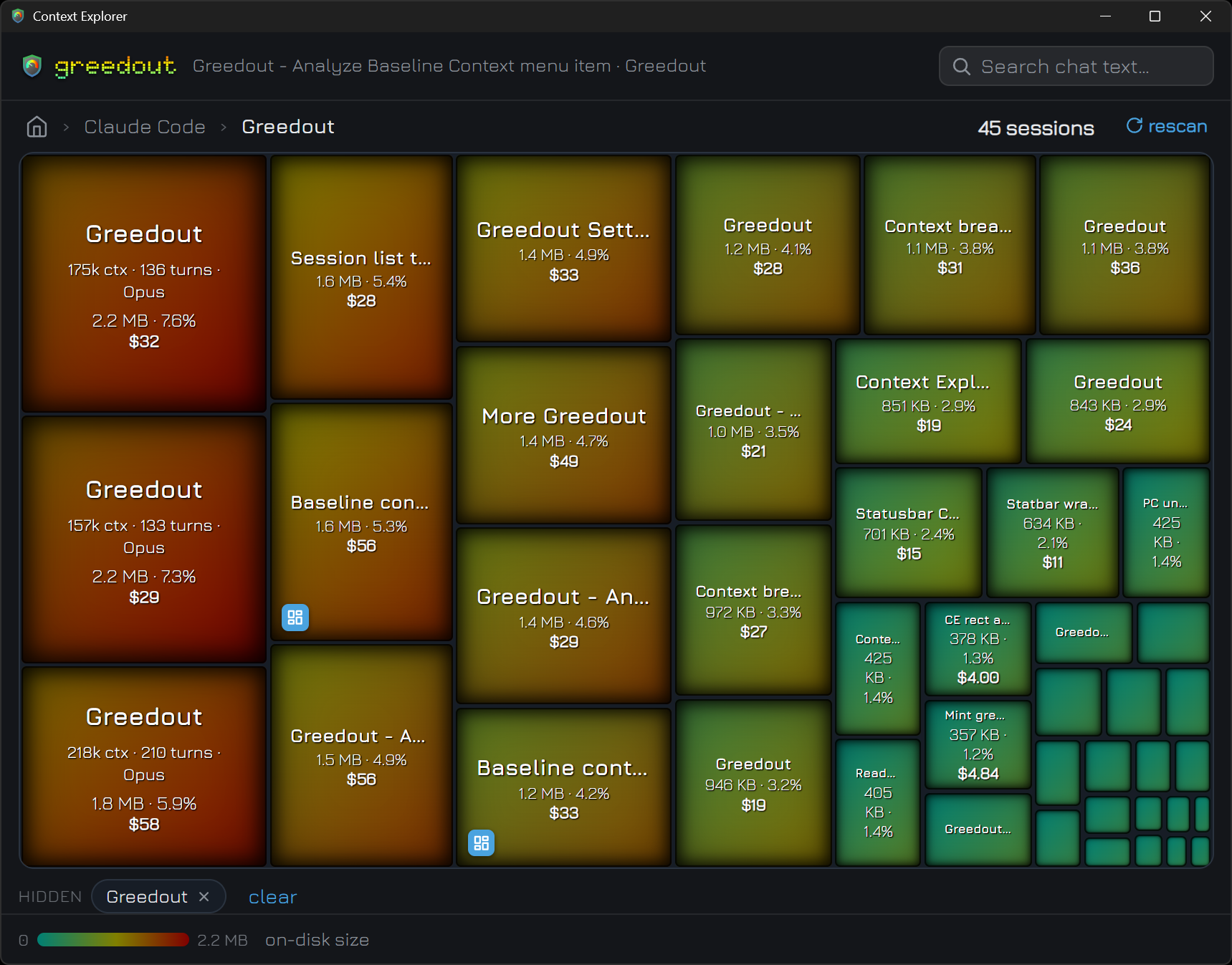The image size is (1232, 965).
Task: Maximize the Context Explorer window
Action: coord(1155,16)
